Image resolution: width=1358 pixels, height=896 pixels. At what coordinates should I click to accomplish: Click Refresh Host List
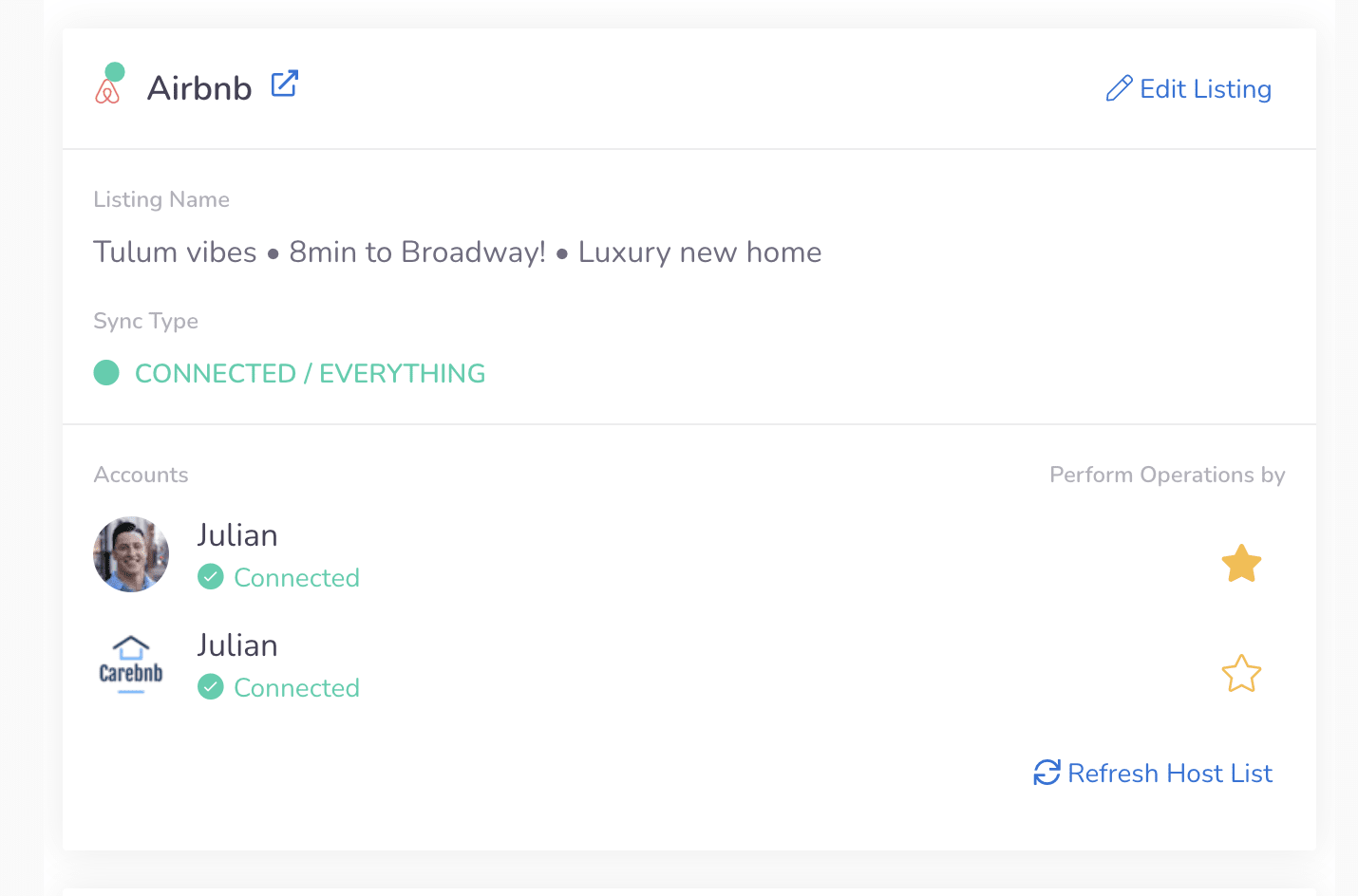click(1170, 774)
